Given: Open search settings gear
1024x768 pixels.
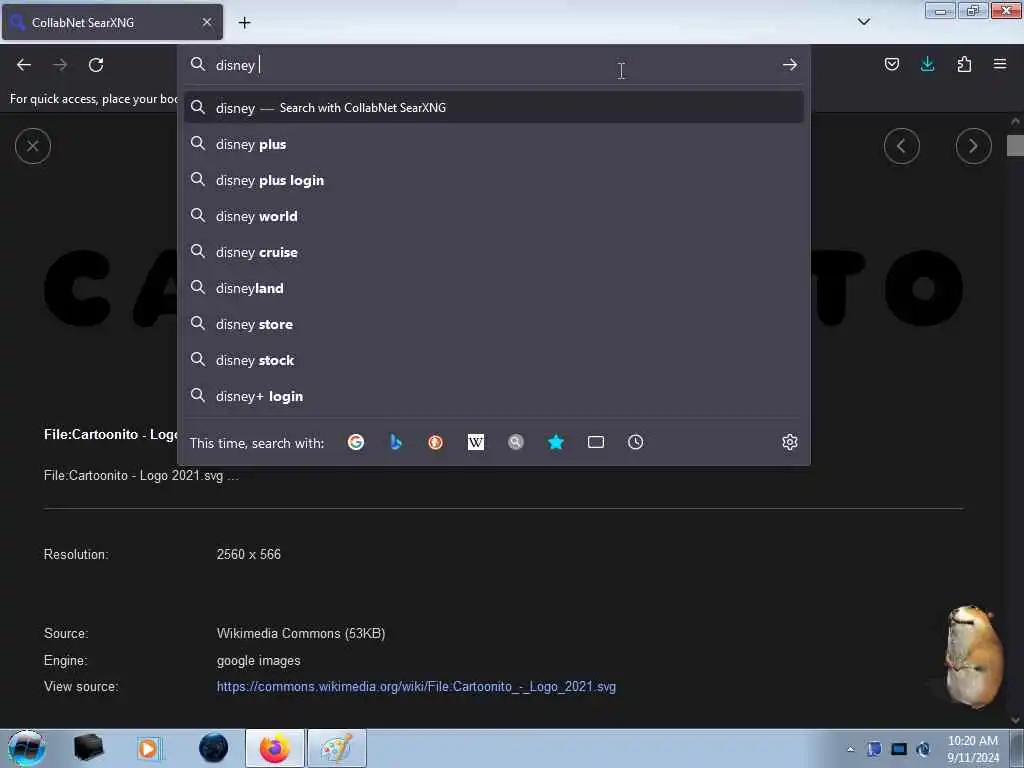Looking at the screenshot, I should coord(790,442).
